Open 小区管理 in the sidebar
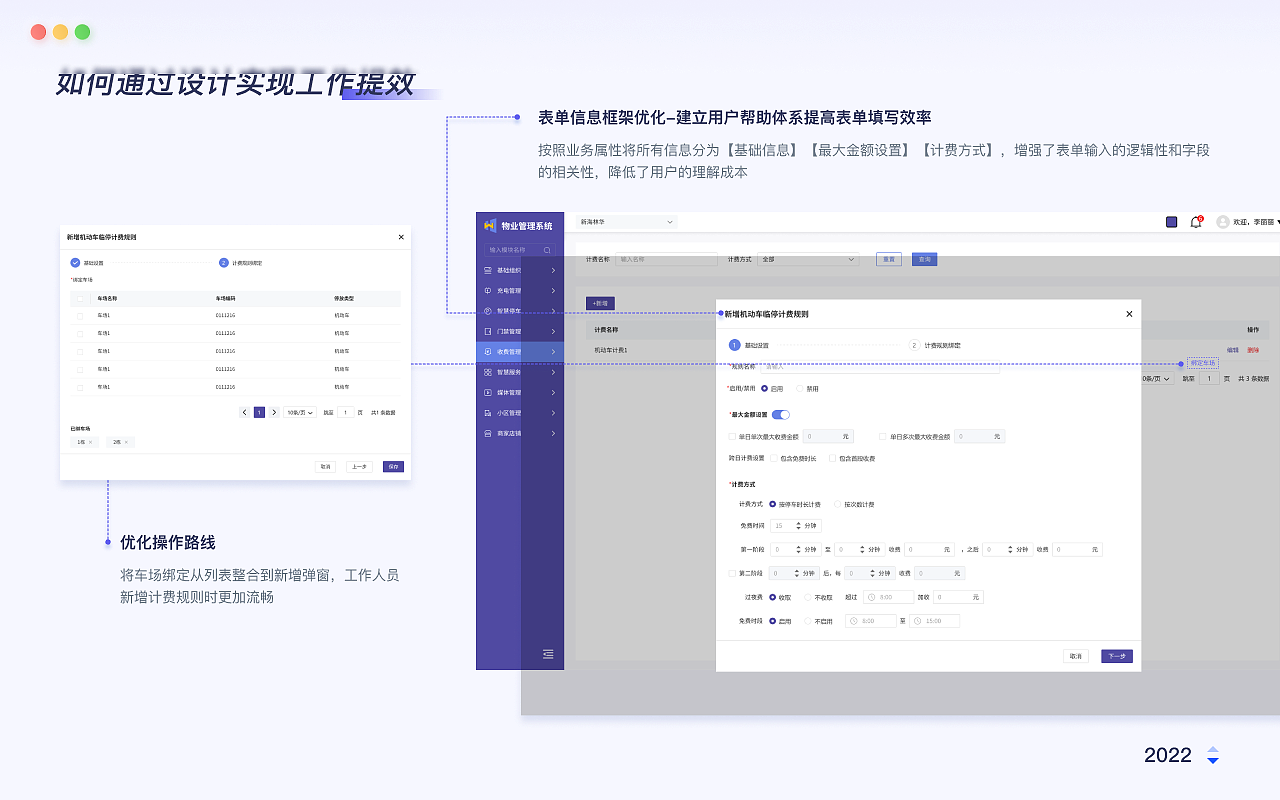Image resolution: width=1280 pixels, height=800 pixels. tap(520, 413)
